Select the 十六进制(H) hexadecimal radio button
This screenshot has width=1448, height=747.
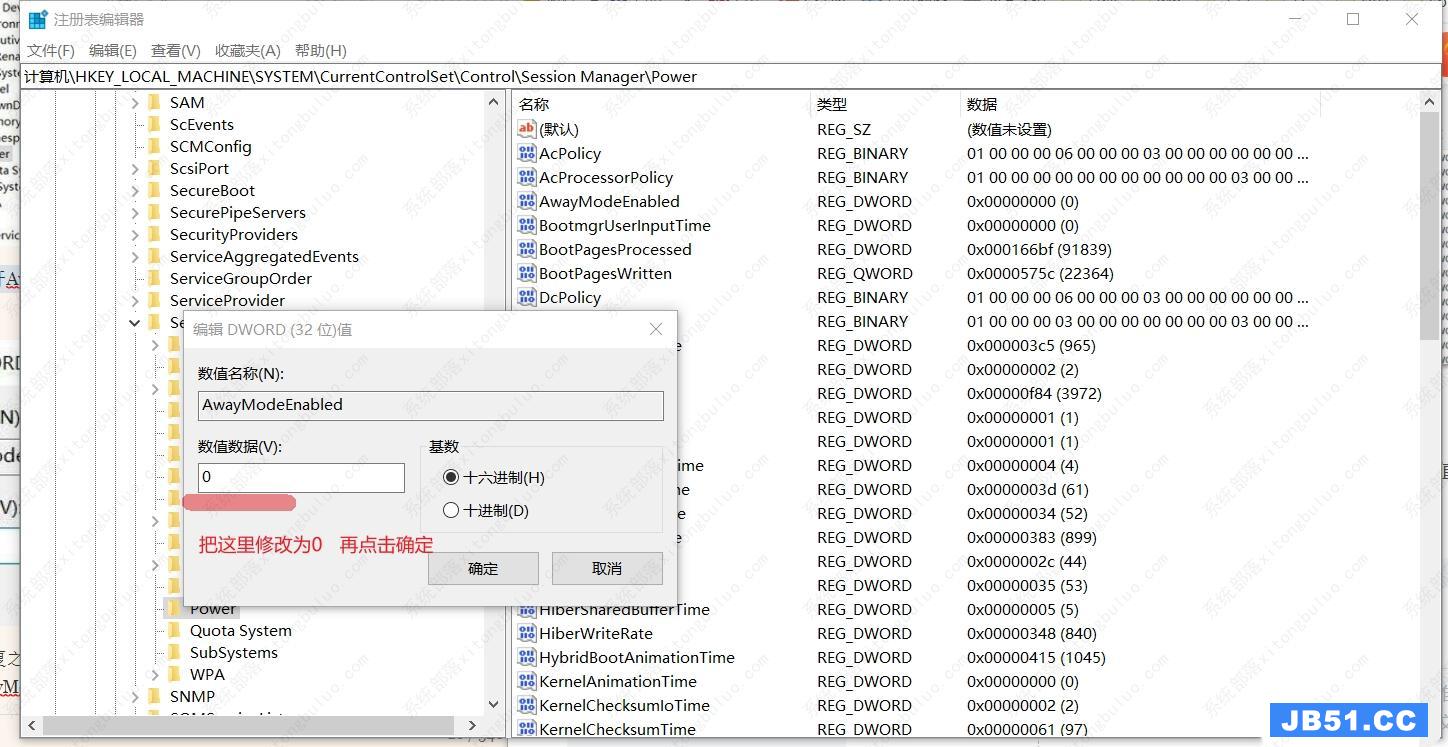tap(451, 478)
